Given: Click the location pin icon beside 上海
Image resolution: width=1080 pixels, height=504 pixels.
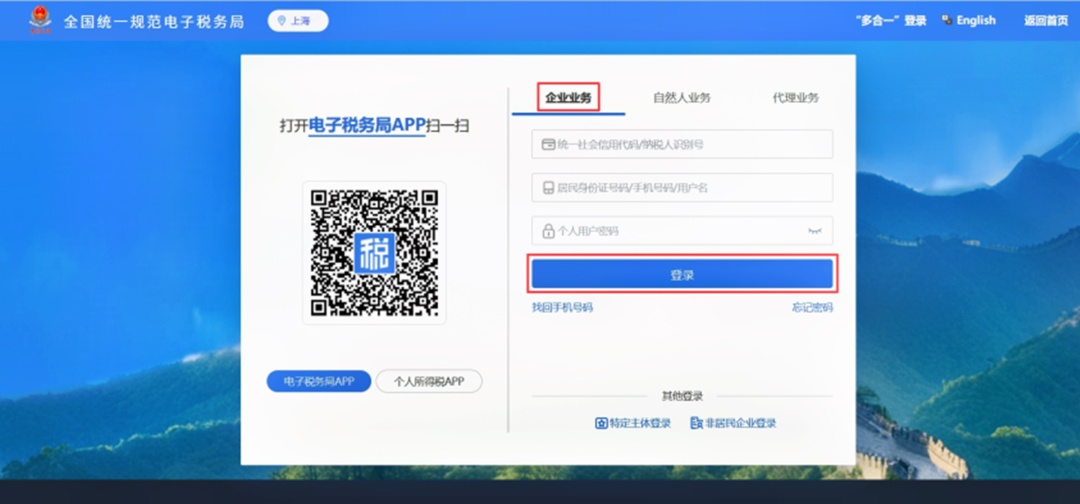Looking at the screenshot, I should 281,21.
